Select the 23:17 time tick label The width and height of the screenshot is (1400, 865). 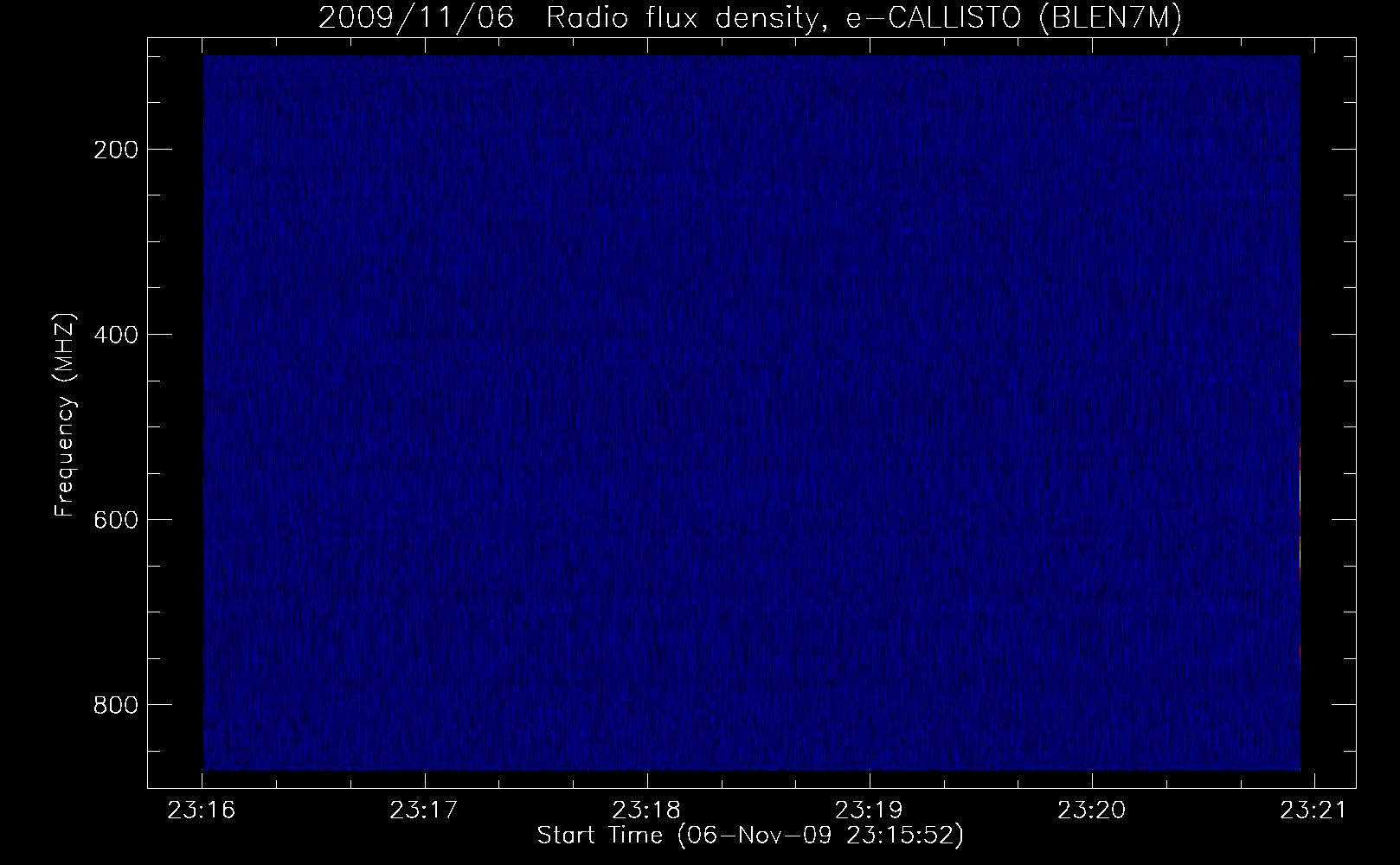(425, 811)
